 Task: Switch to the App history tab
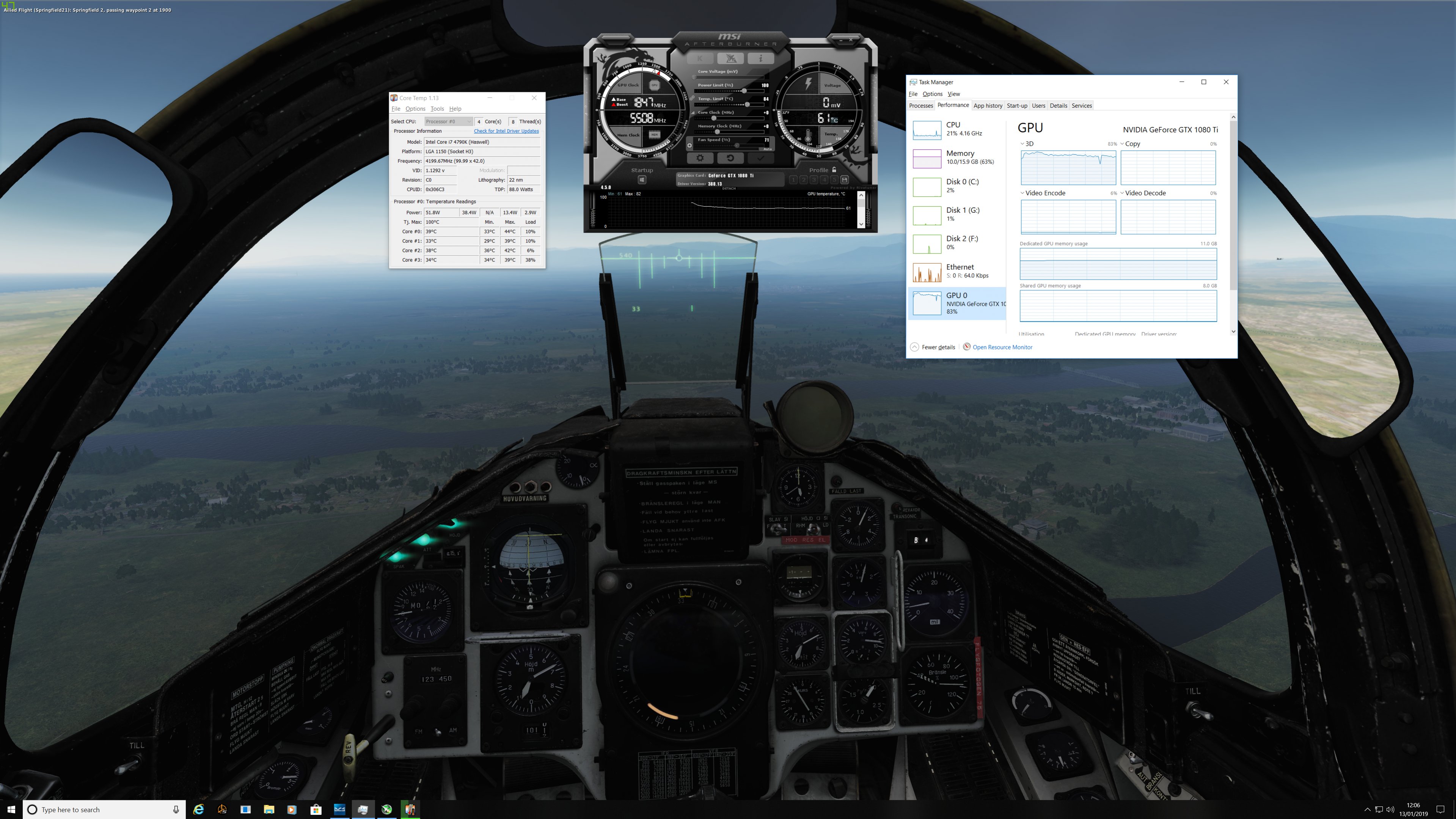pyautogui.click(x=988, y=106)
